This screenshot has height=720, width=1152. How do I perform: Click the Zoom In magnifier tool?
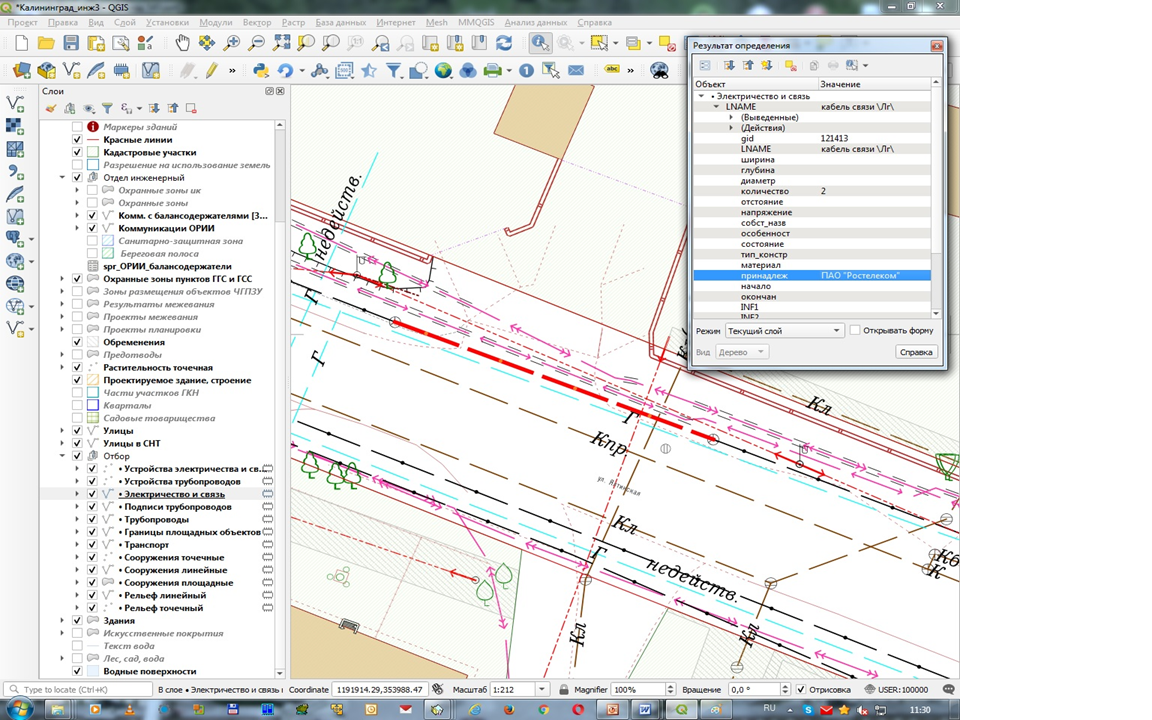pyautogui.click(x=232, y=43)
